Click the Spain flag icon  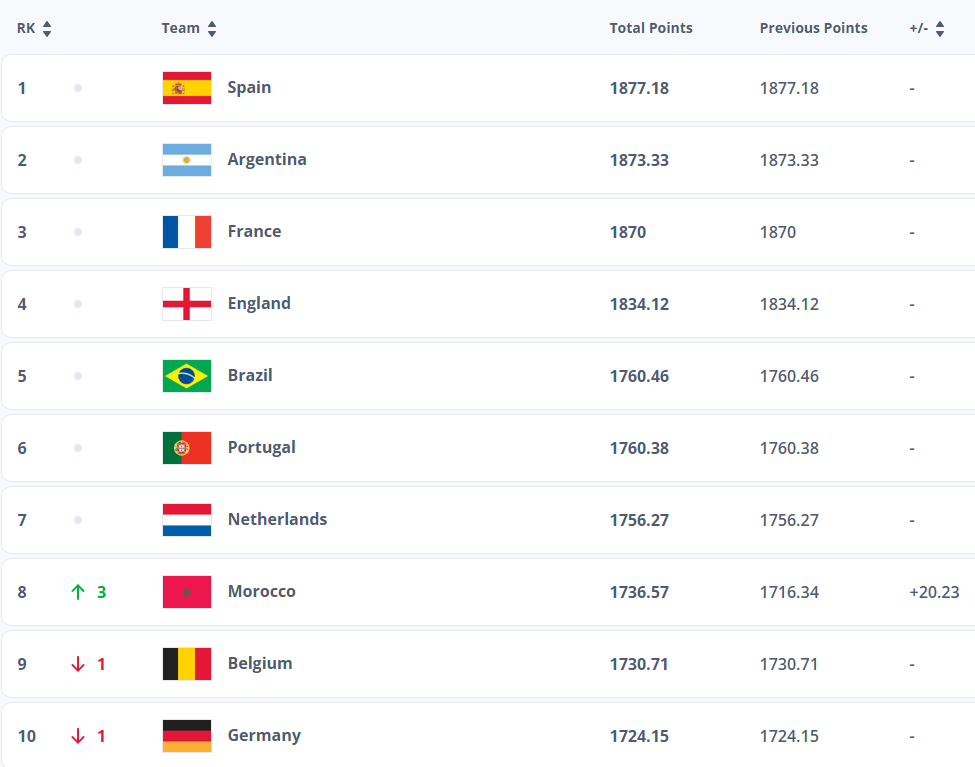tap(187, 88)
